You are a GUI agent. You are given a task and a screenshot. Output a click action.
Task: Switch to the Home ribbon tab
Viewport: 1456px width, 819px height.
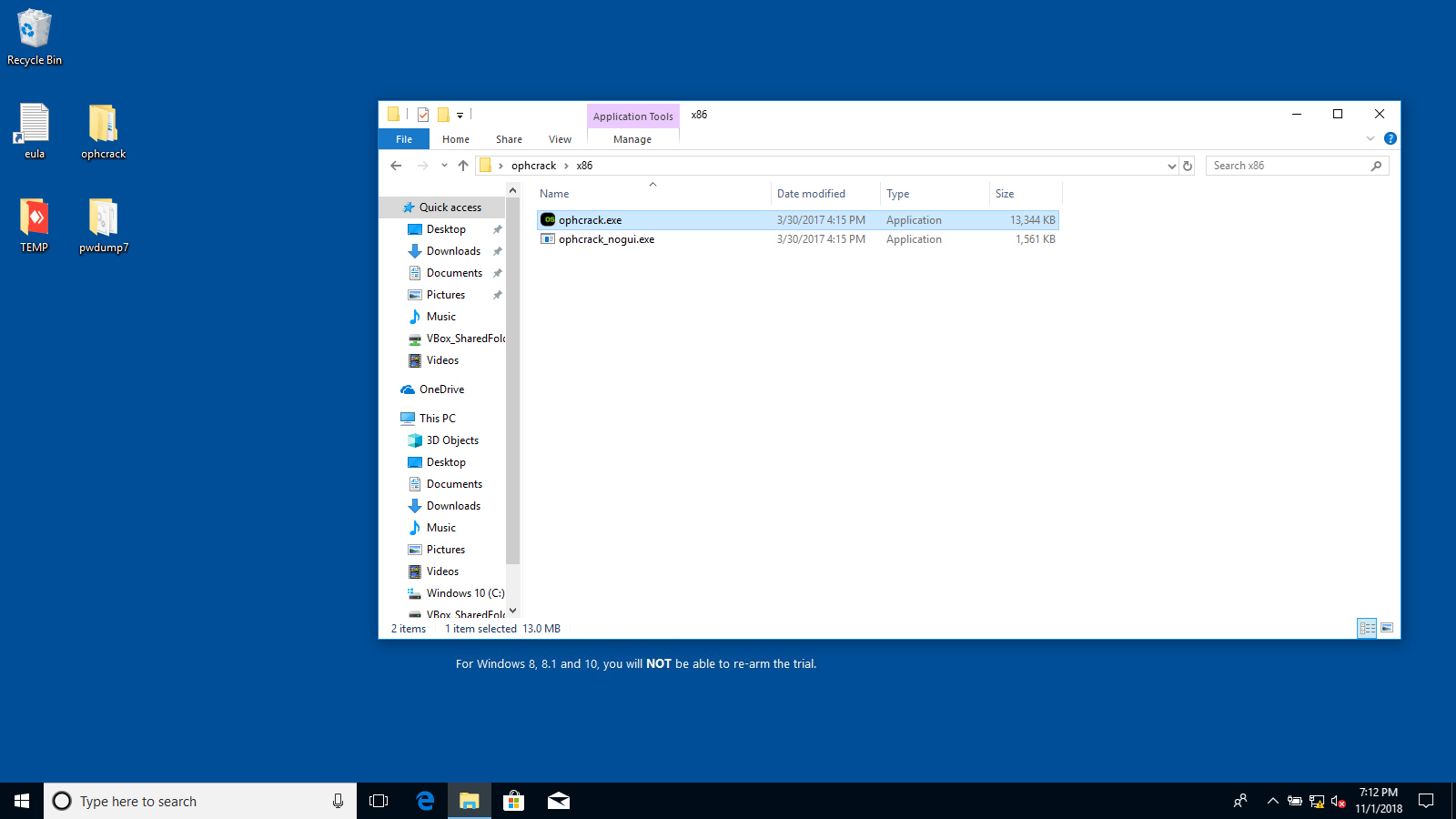pos(456,139)
